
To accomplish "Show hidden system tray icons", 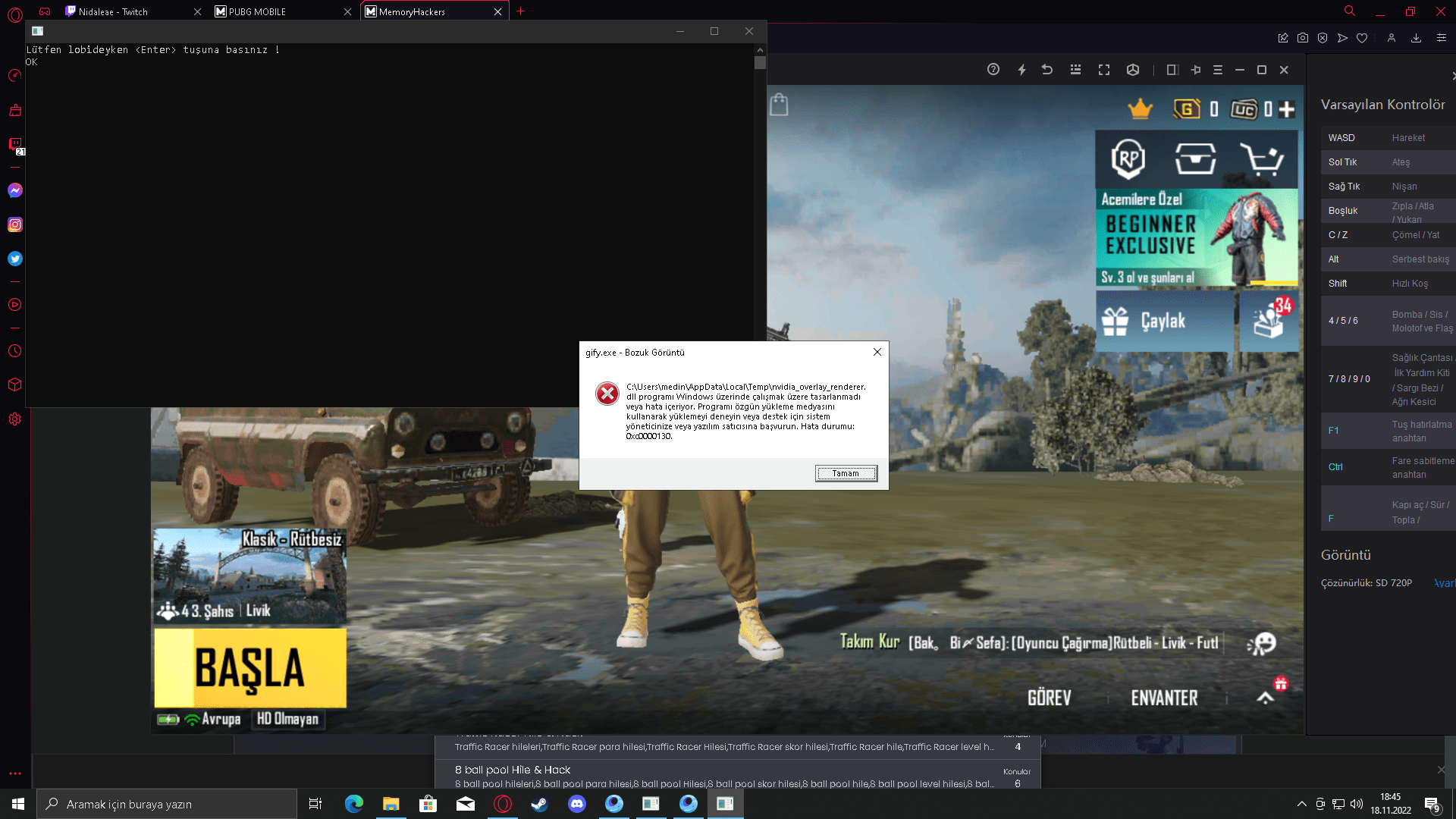I will [x=1302, y=804].
